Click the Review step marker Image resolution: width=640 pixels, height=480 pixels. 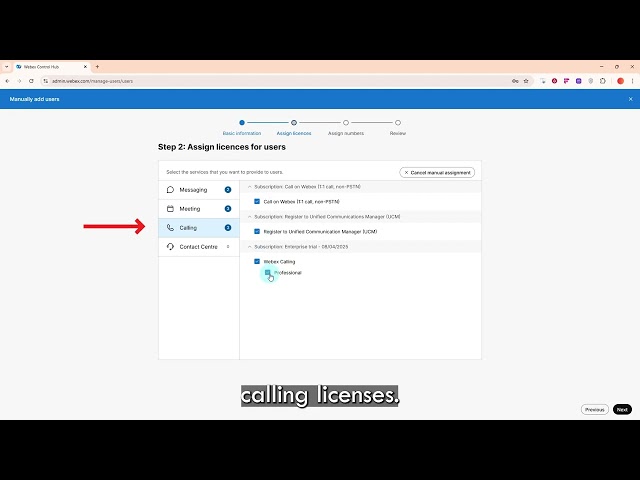click(x=398, y=122)
